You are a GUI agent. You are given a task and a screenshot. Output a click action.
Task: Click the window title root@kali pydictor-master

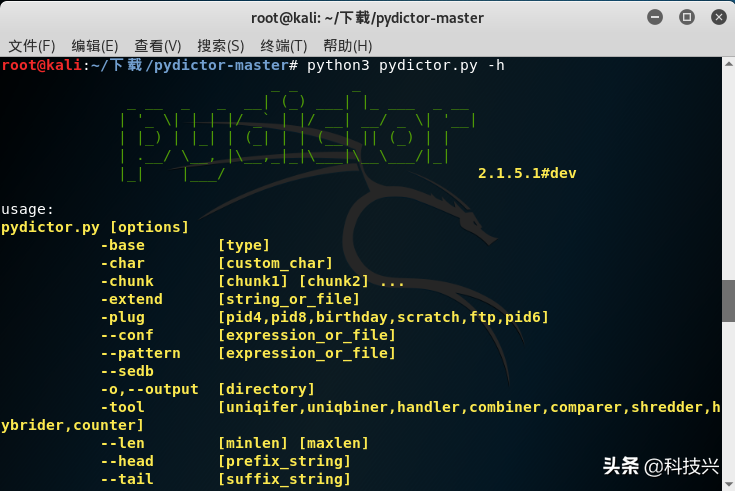[367, 18]
